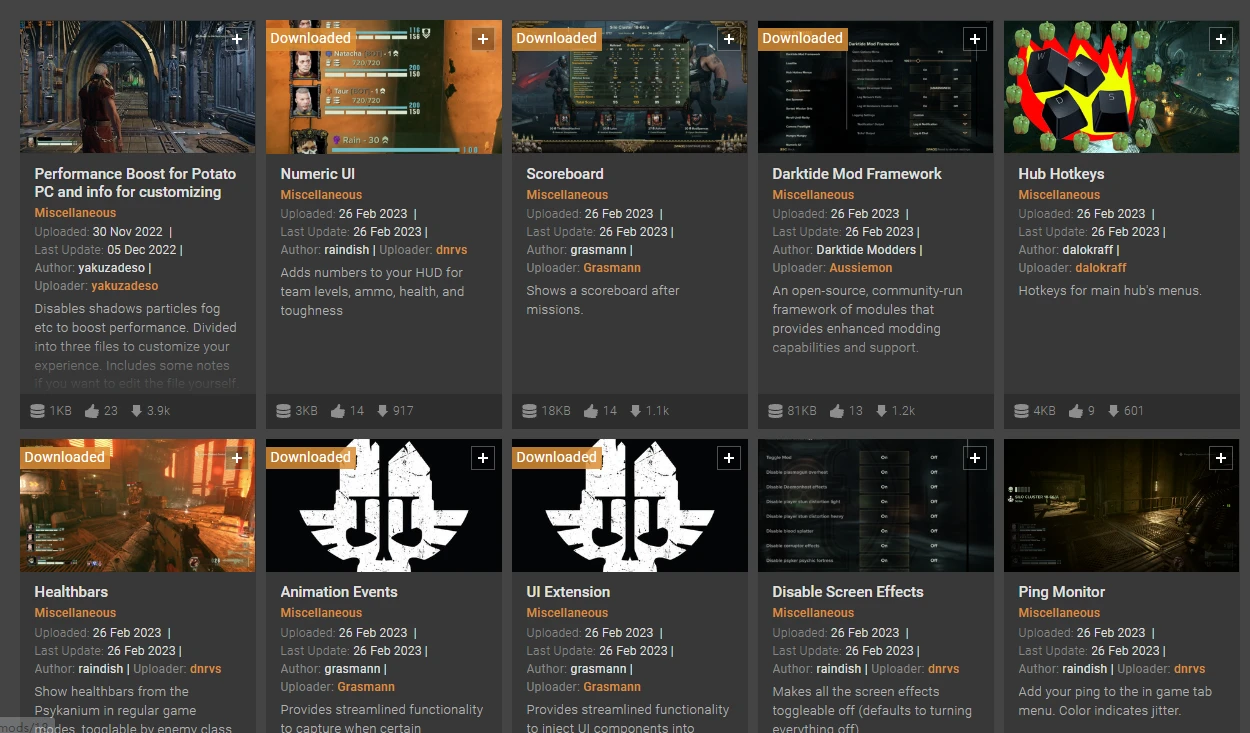1250x733 pixels.
Task: Open the Ping Monitor mod title
Action: tap(1062, 592)
